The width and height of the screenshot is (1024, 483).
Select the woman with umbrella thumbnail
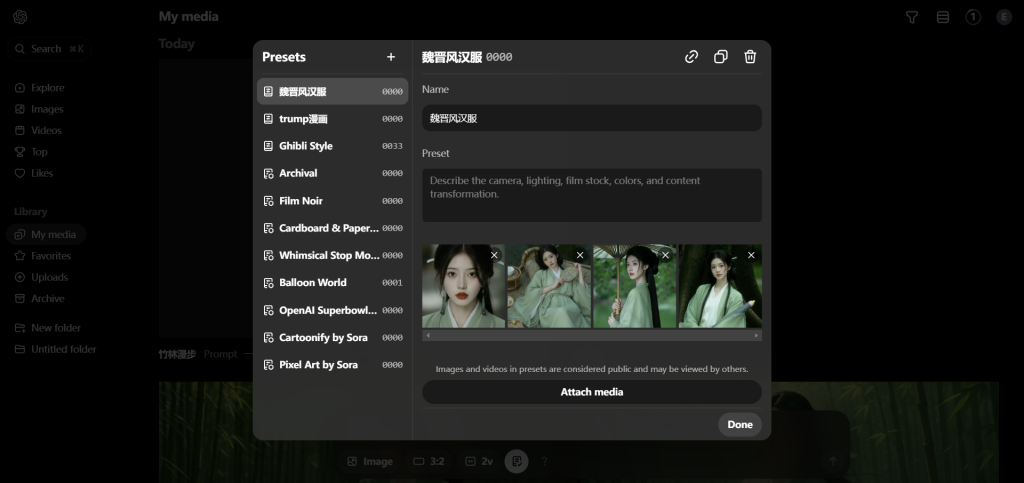[x=634, y=287]
